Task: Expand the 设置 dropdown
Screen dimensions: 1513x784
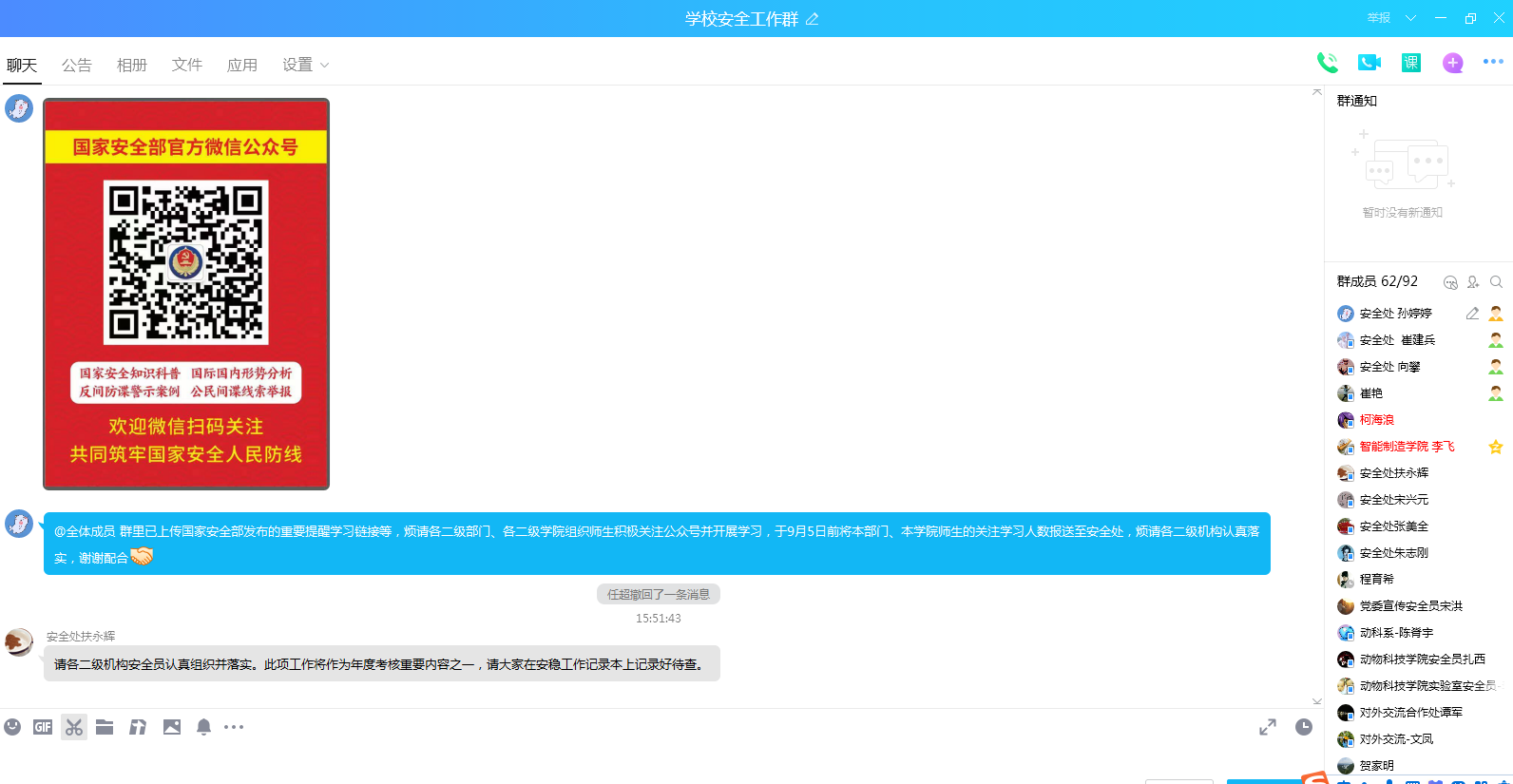Action: [x=305, y=65]
